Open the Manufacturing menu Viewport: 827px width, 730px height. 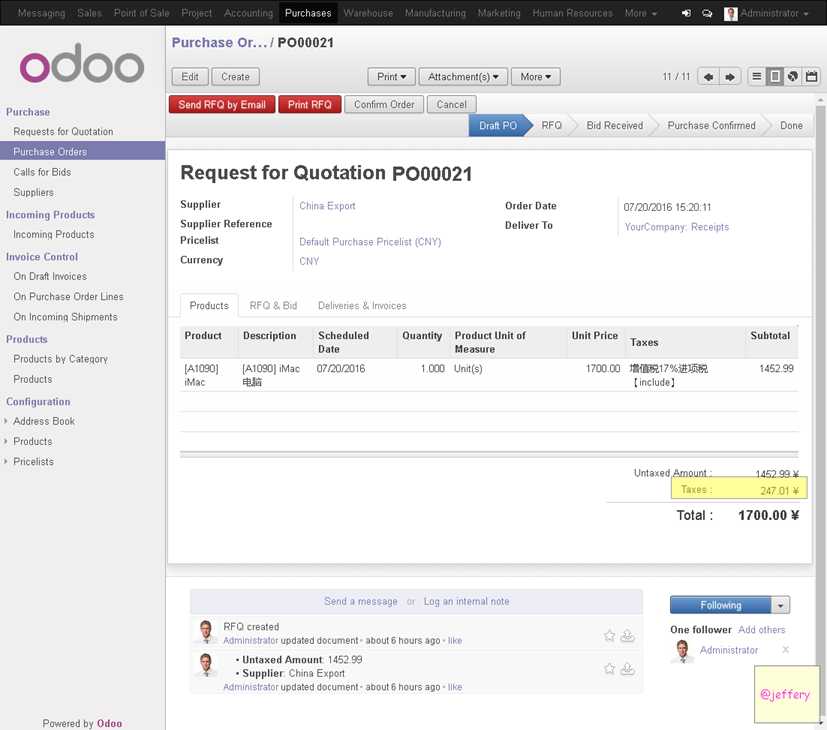point(435,13)
